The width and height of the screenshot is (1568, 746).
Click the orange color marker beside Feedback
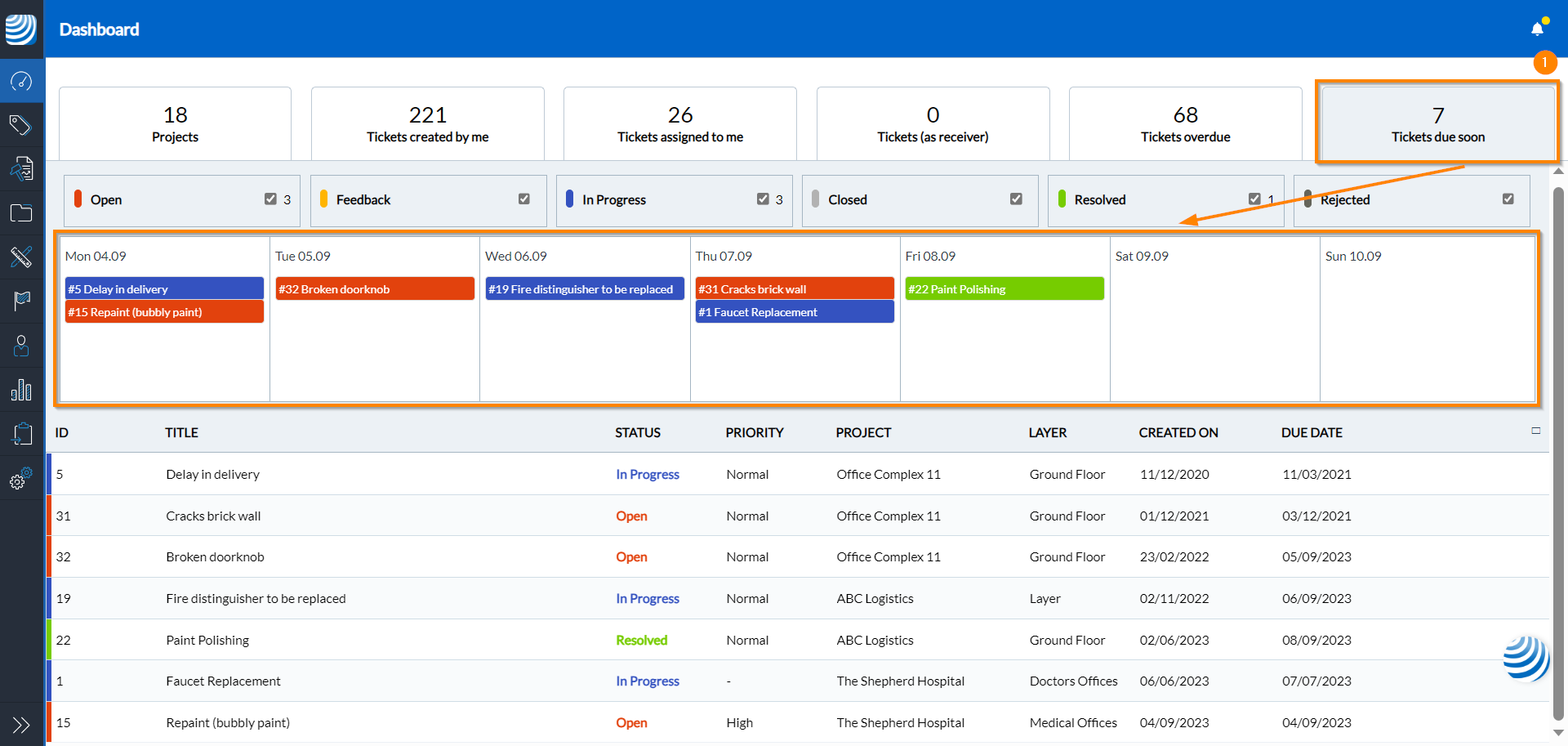coord(324,199)
